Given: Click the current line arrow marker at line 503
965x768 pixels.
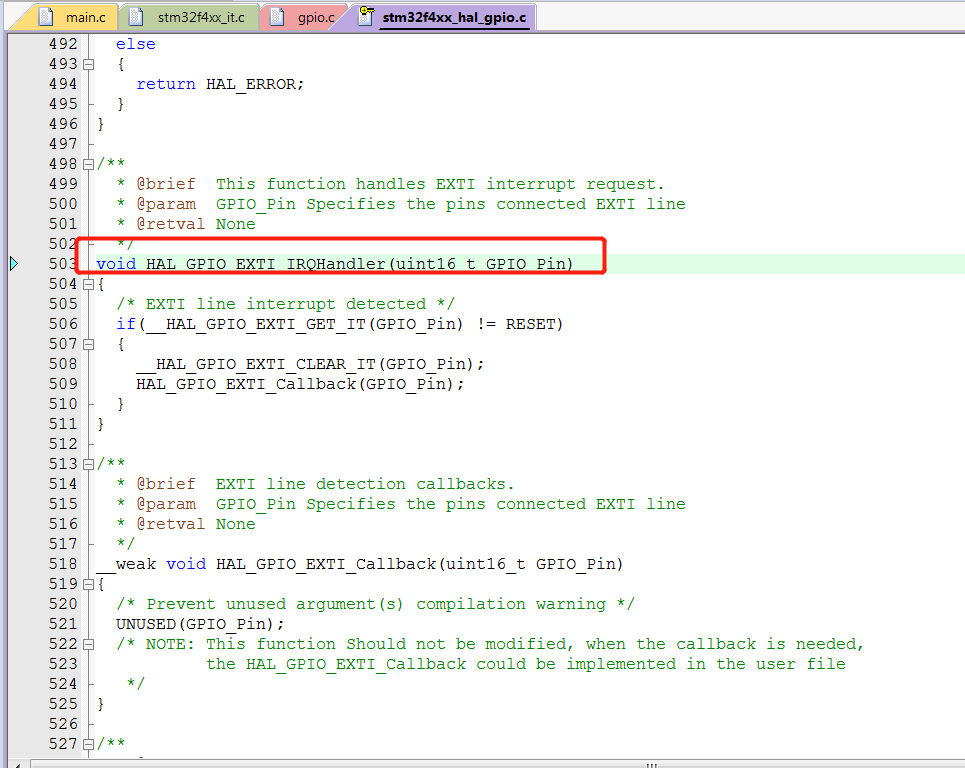Looking at the screenshot, I should click(x=14, y=264).
